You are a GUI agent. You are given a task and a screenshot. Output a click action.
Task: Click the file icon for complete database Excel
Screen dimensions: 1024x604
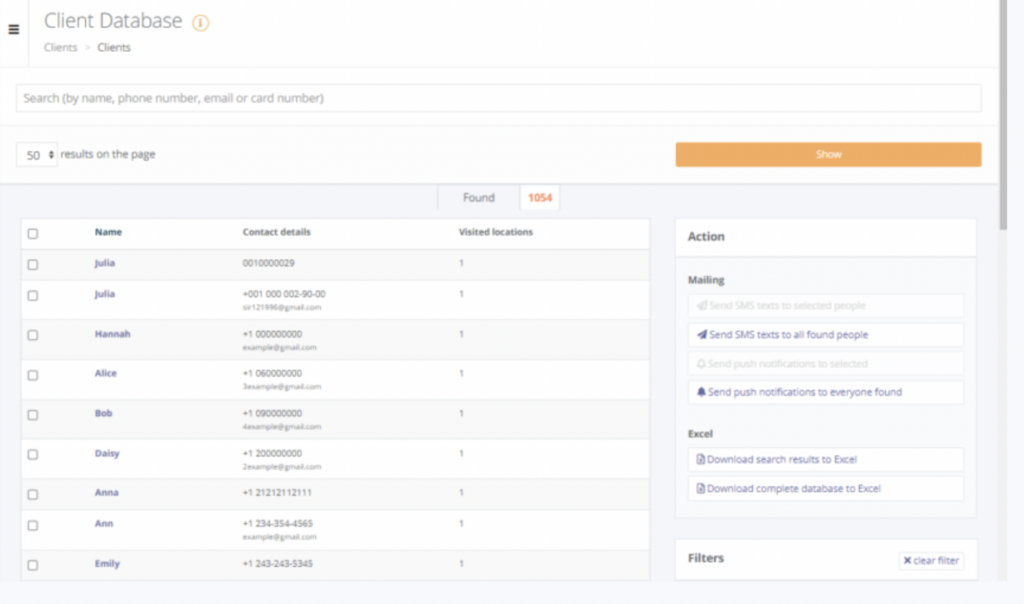click(701, 489)
